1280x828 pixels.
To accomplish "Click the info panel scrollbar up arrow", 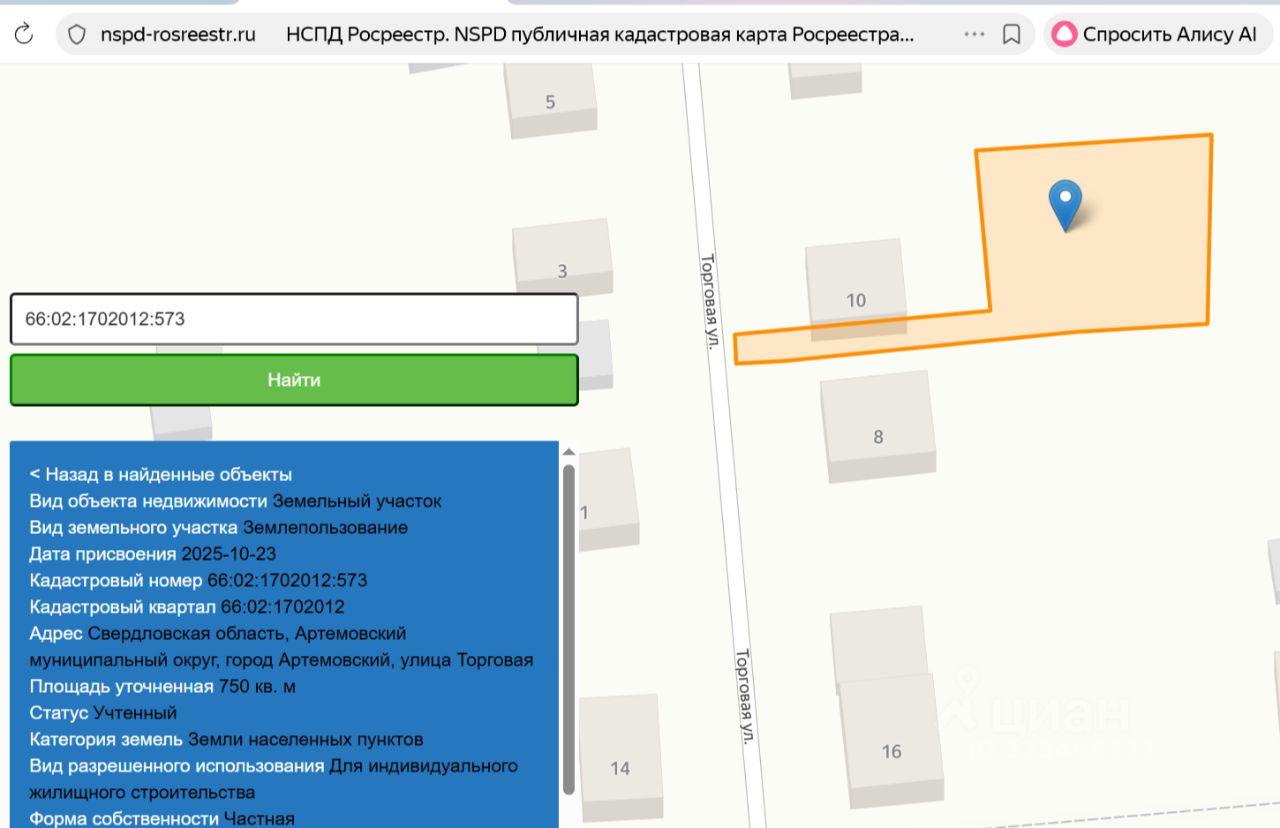I will 569,451.
